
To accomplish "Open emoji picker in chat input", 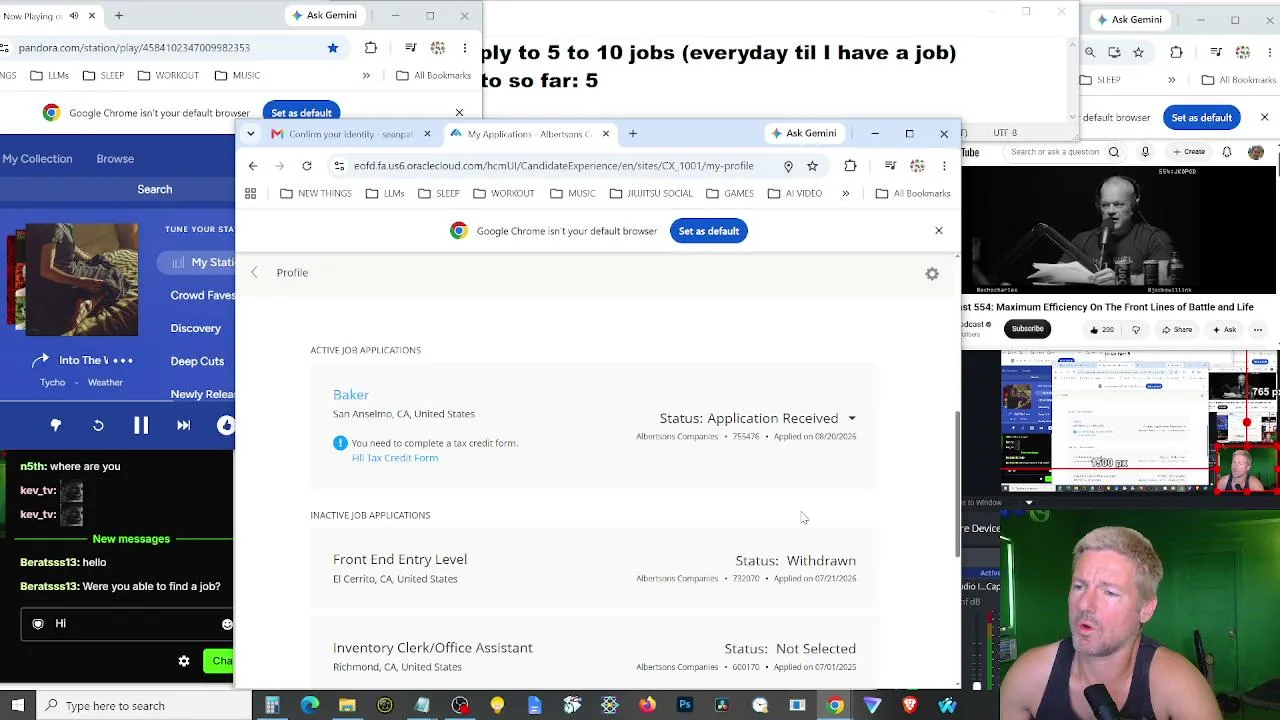I will (227, 624).
